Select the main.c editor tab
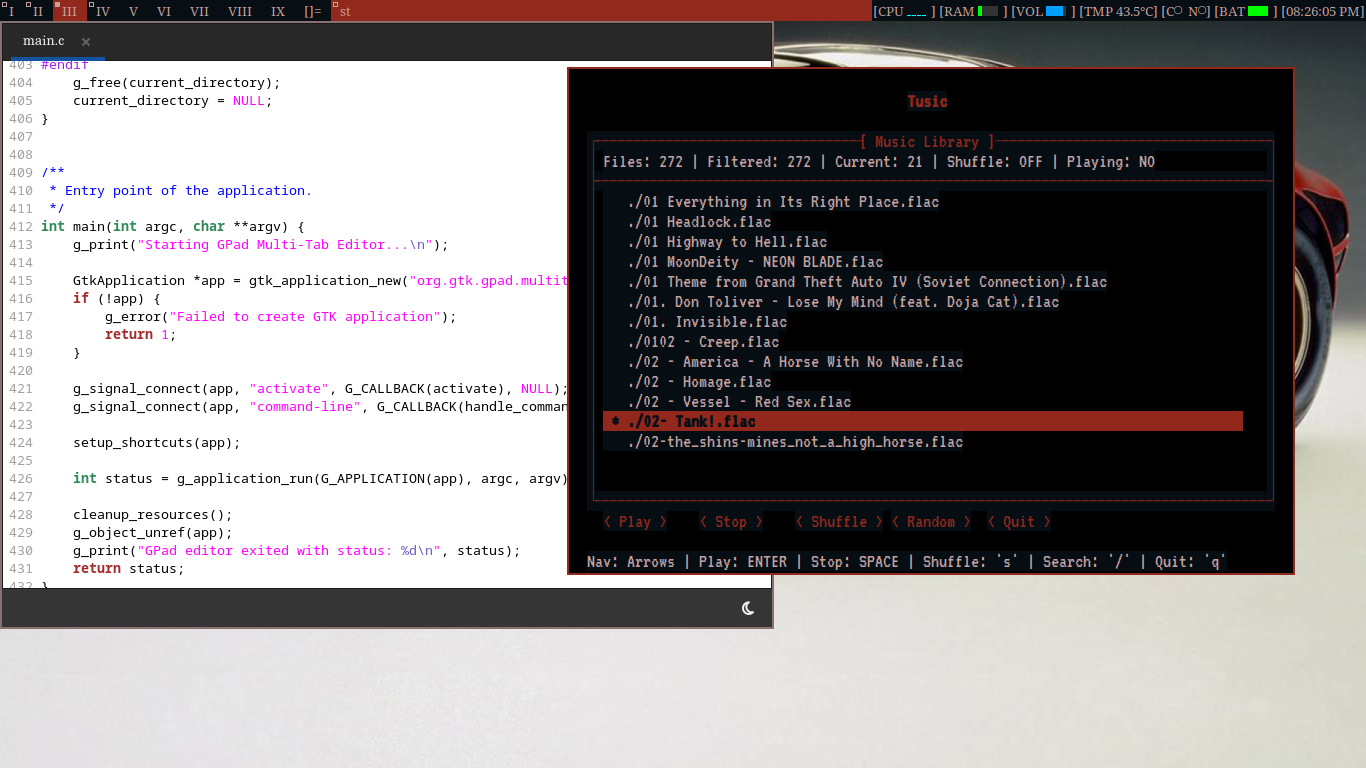 click(44, 41)
